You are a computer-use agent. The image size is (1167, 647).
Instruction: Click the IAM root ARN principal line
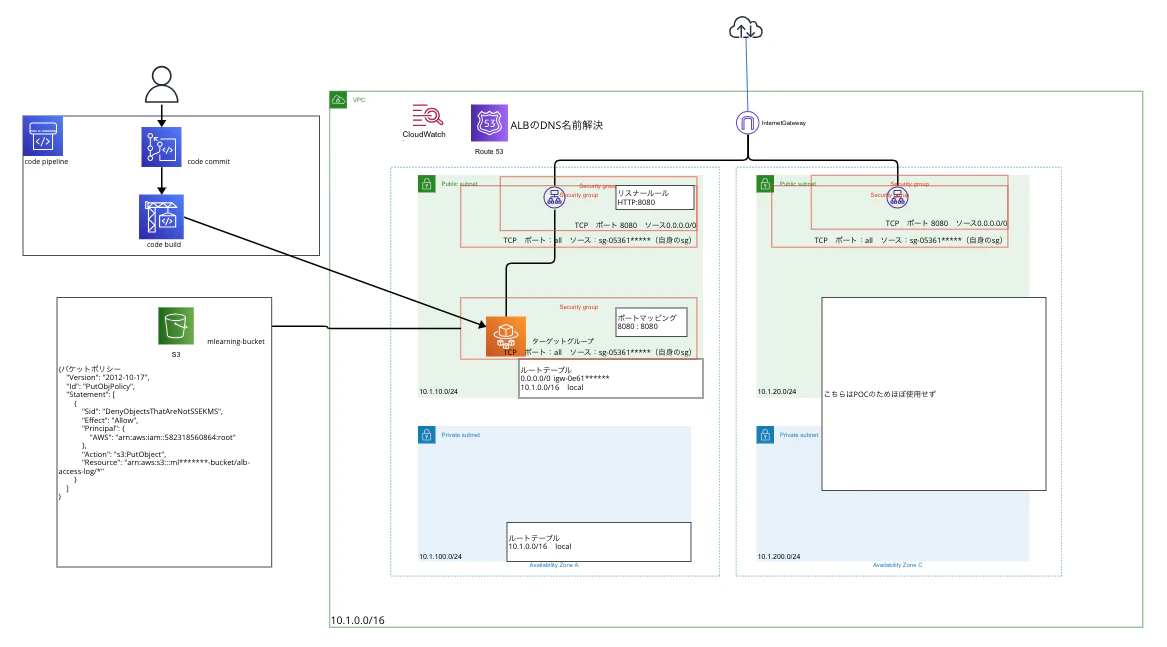pos(162,437)
